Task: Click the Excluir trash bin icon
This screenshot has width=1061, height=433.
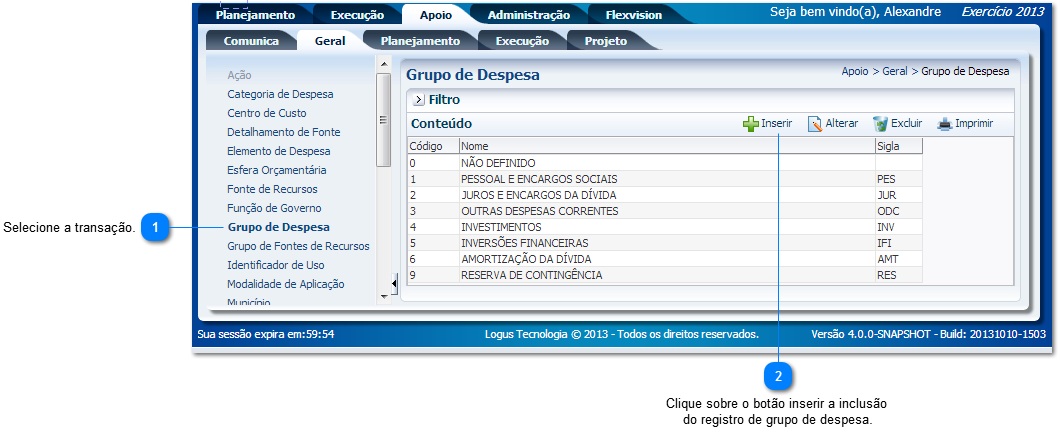Action: 880,124
